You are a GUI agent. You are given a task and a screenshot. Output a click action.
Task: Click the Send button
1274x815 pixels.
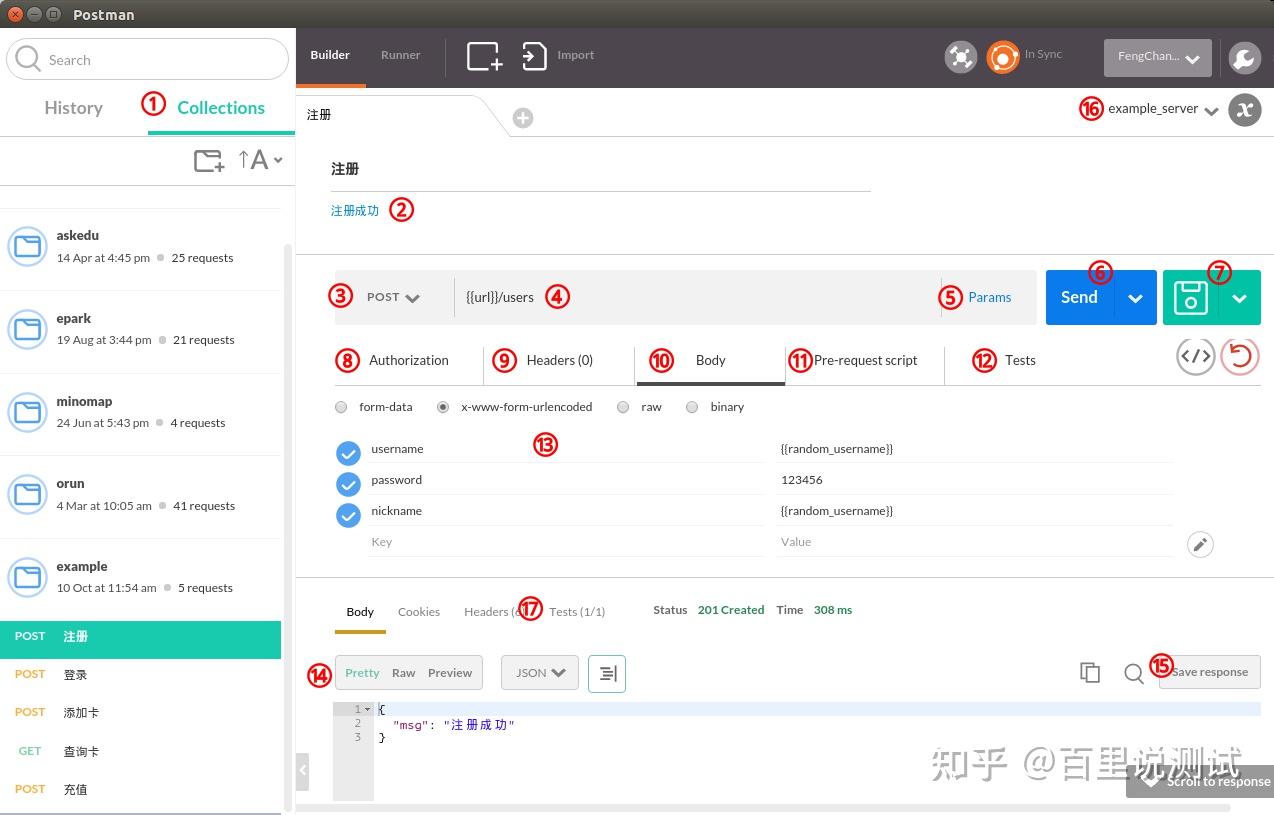coord(1079,297)
